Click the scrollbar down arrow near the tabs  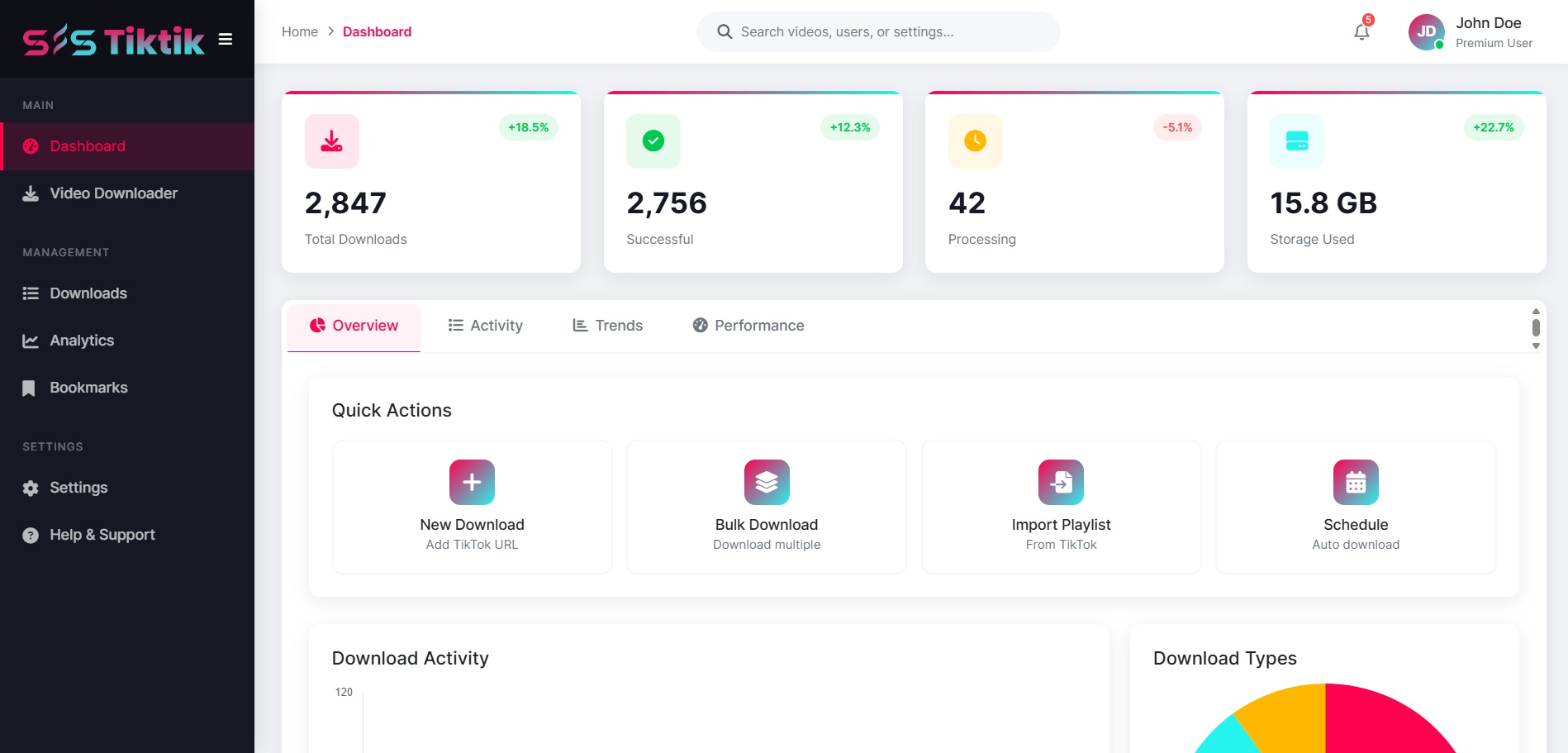click(1537, 347)
